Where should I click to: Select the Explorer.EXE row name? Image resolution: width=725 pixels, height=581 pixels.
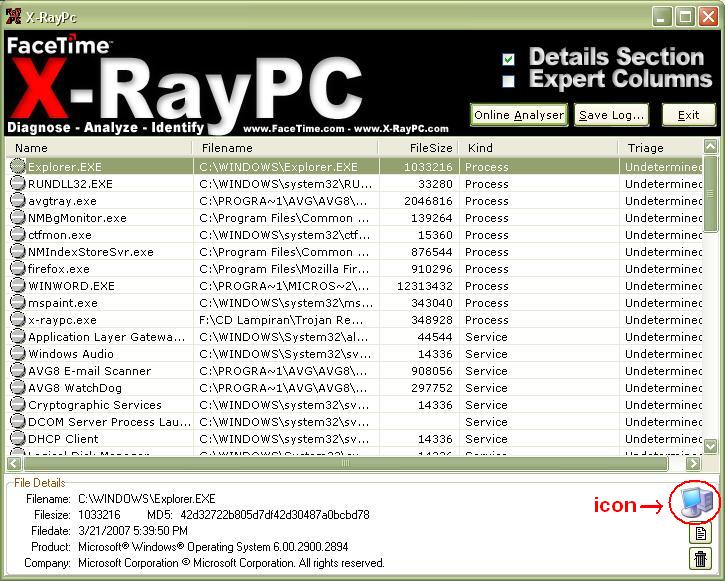coord(65,167)
